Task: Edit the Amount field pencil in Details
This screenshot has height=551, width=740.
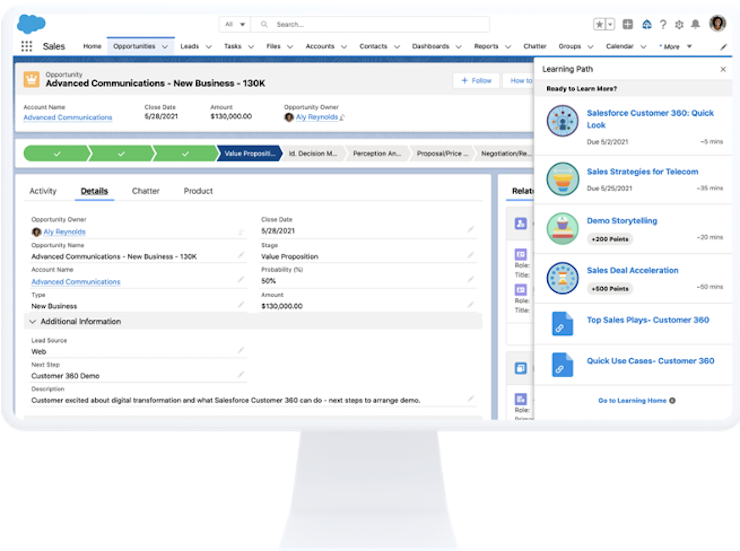Action: 471,304
